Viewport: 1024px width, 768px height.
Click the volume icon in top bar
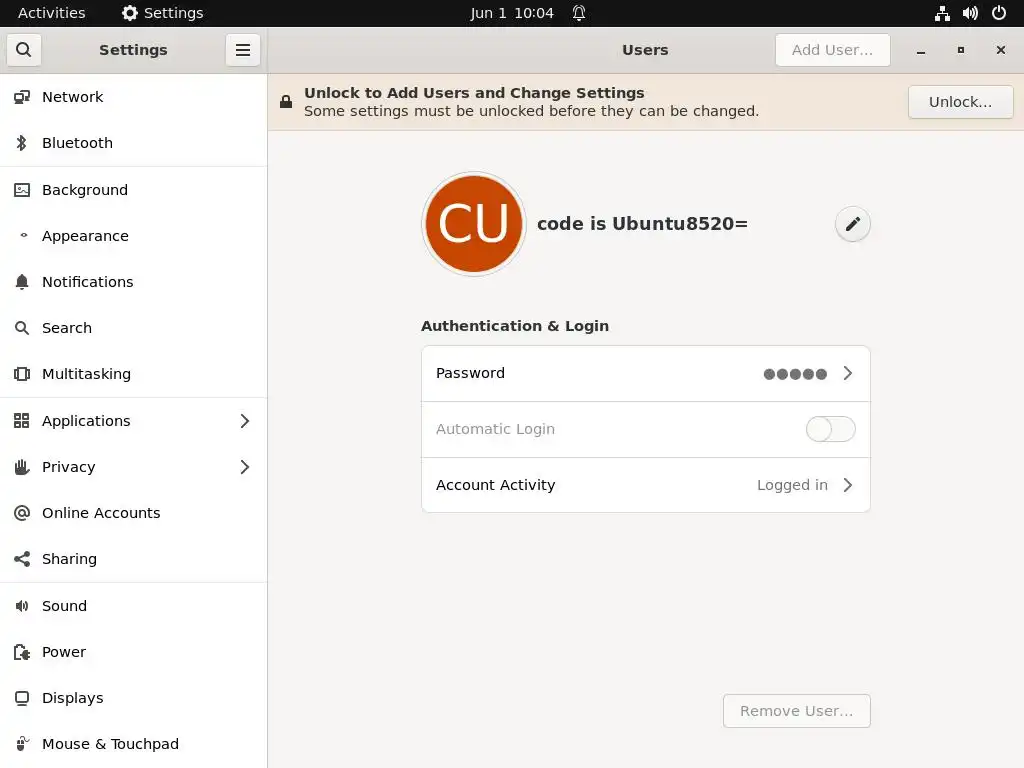point(970,13)
